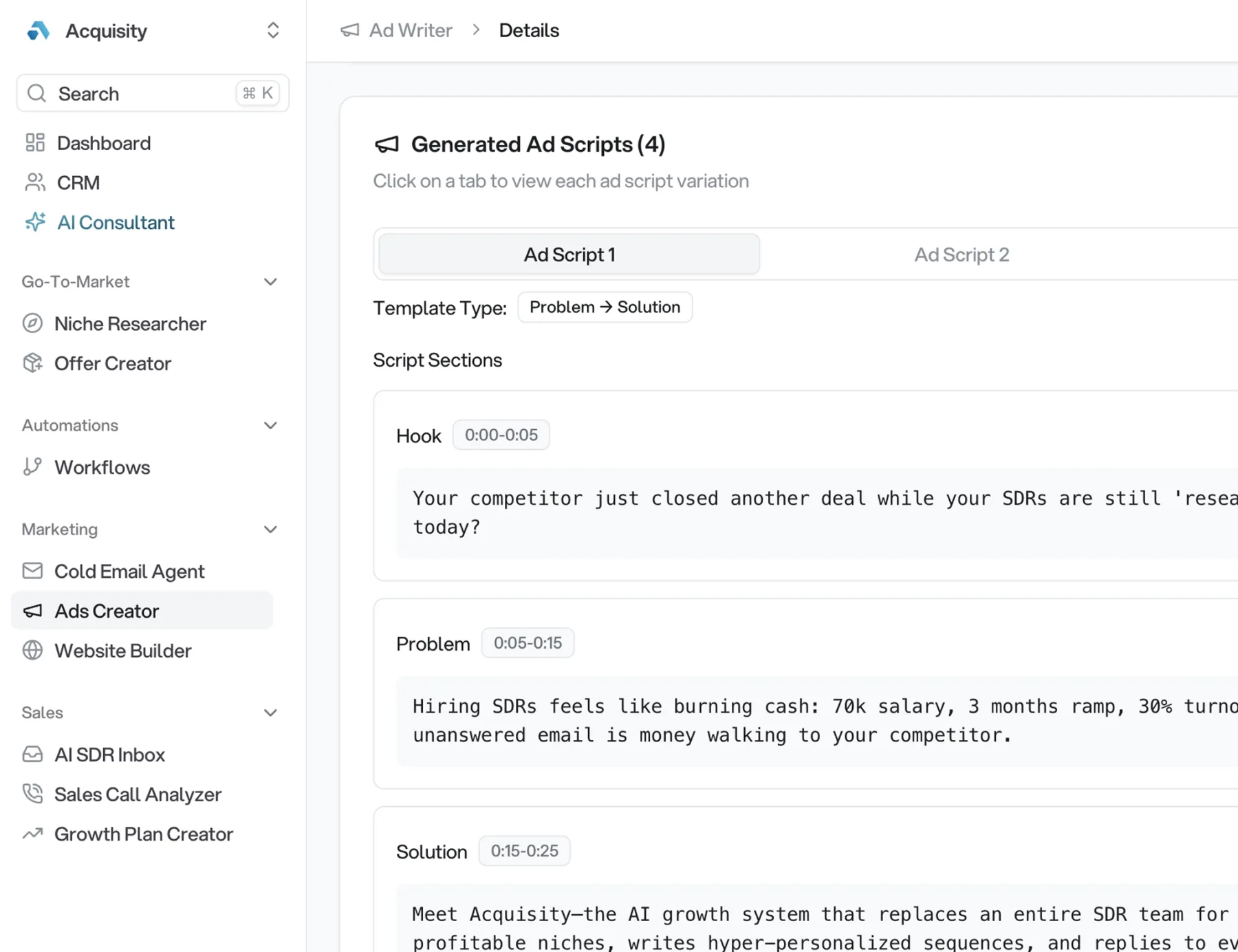The image size is (1238, 952).
Task: Switch to the Ad Script 2 tab
Action: point(961,254)
